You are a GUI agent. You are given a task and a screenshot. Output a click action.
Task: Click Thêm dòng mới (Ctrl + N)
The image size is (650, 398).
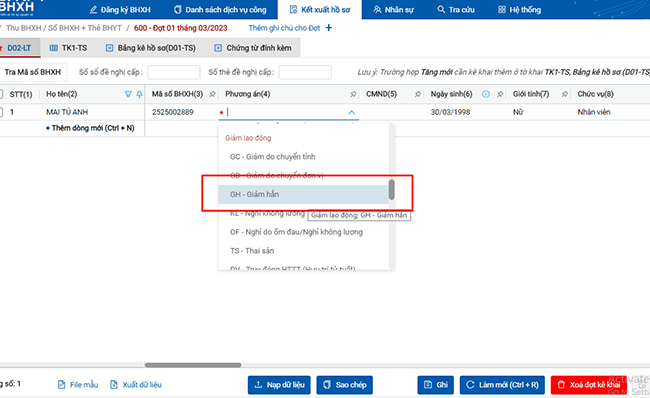coord(90,128)
